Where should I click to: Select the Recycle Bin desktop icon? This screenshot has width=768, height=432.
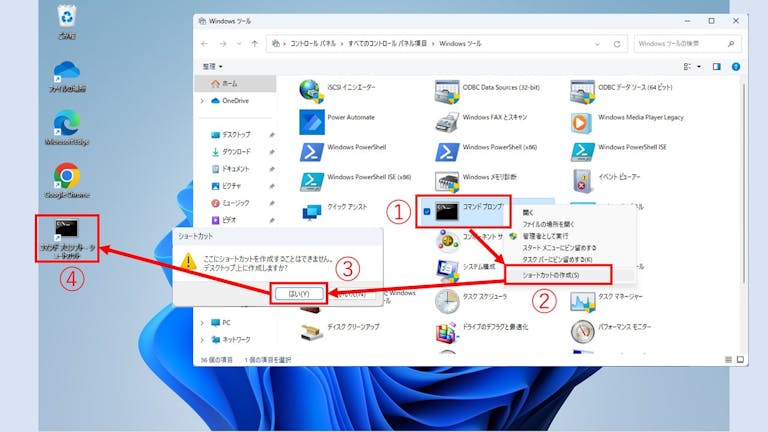[67, 22]
